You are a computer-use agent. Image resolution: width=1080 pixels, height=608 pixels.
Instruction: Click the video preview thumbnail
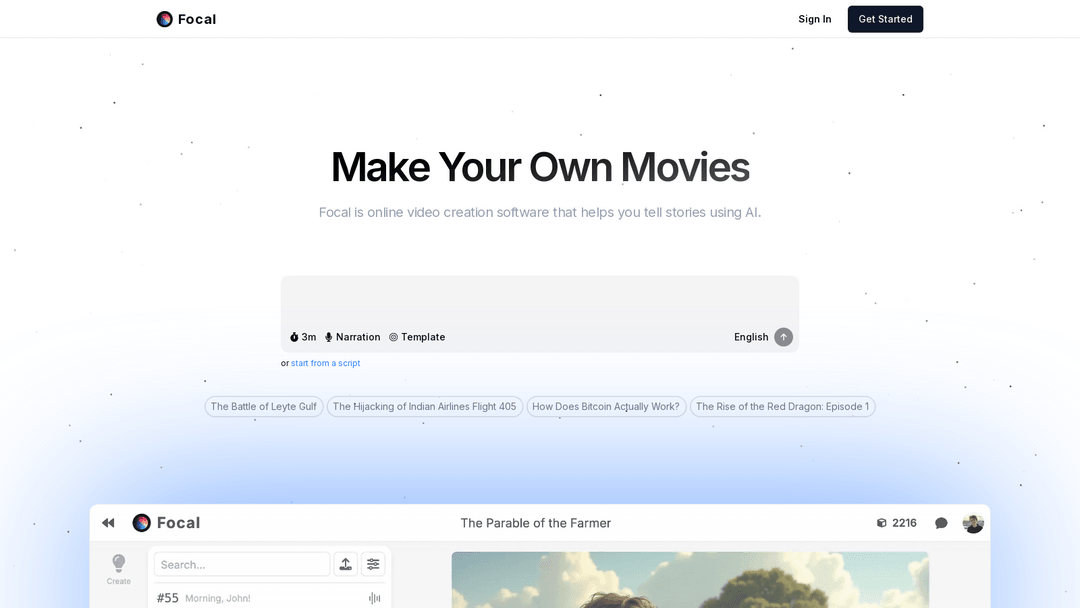click(x=690, y=580)
